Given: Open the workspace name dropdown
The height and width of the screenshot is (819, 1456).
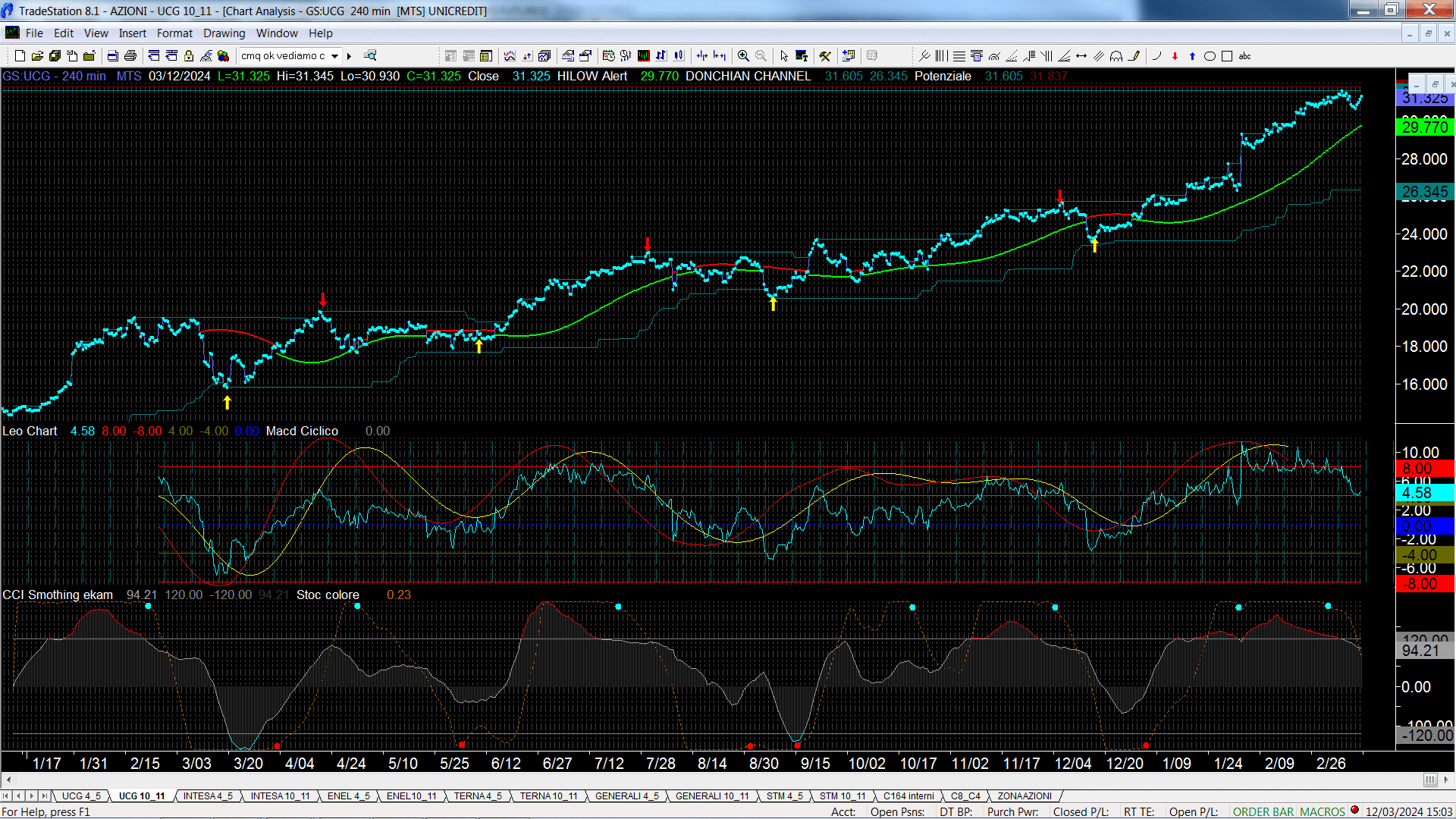Looking at the screenshot, I should tap(334, 55).
